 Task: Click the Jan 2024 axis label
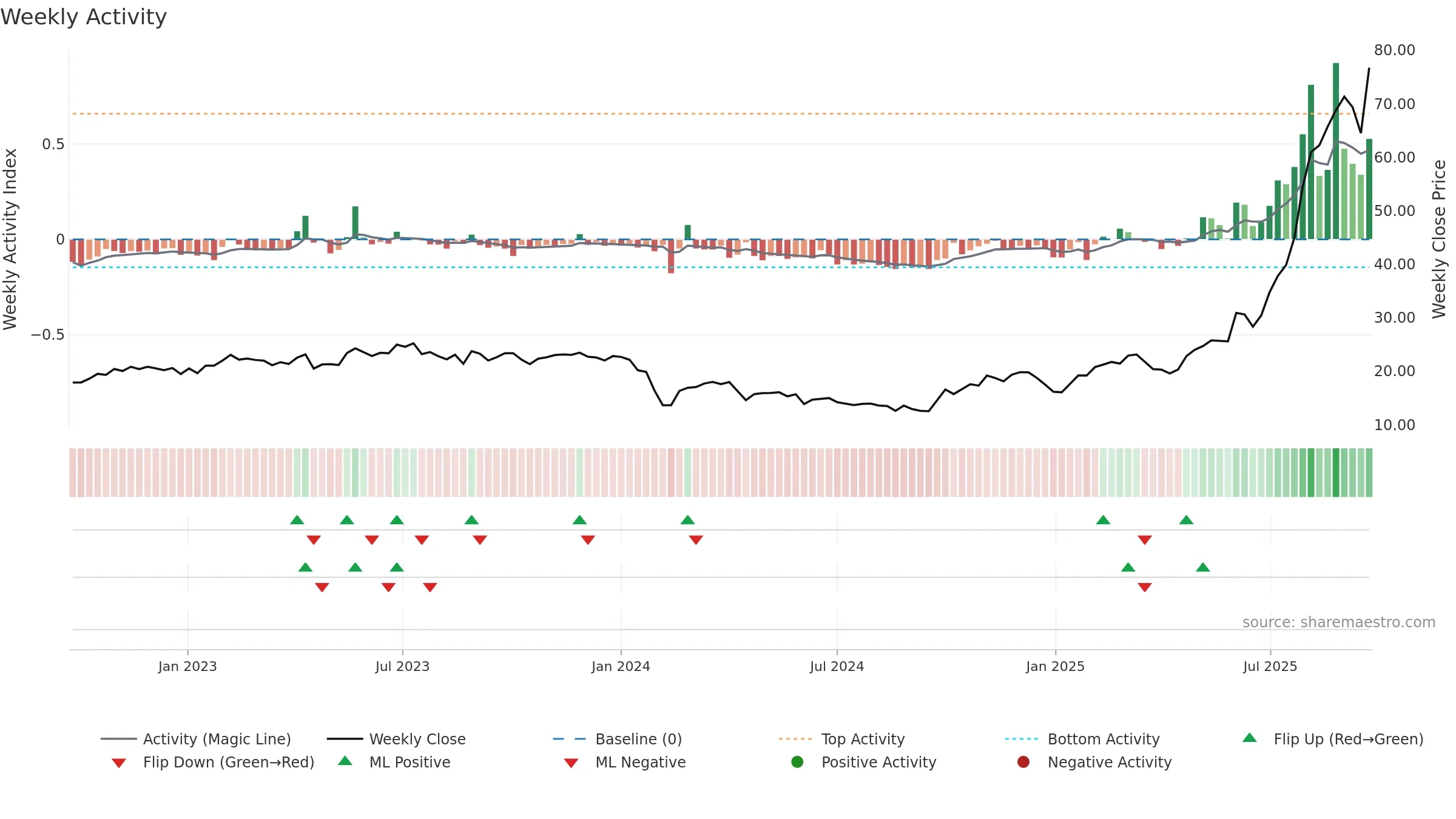[621, 666]
